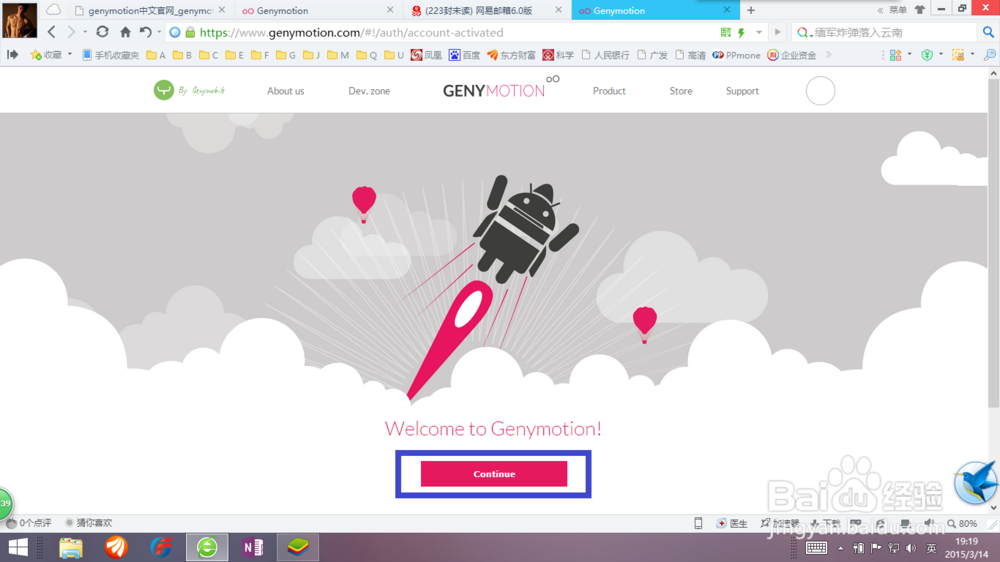Click the undo/restore closed tab icon

click(145, 32)
